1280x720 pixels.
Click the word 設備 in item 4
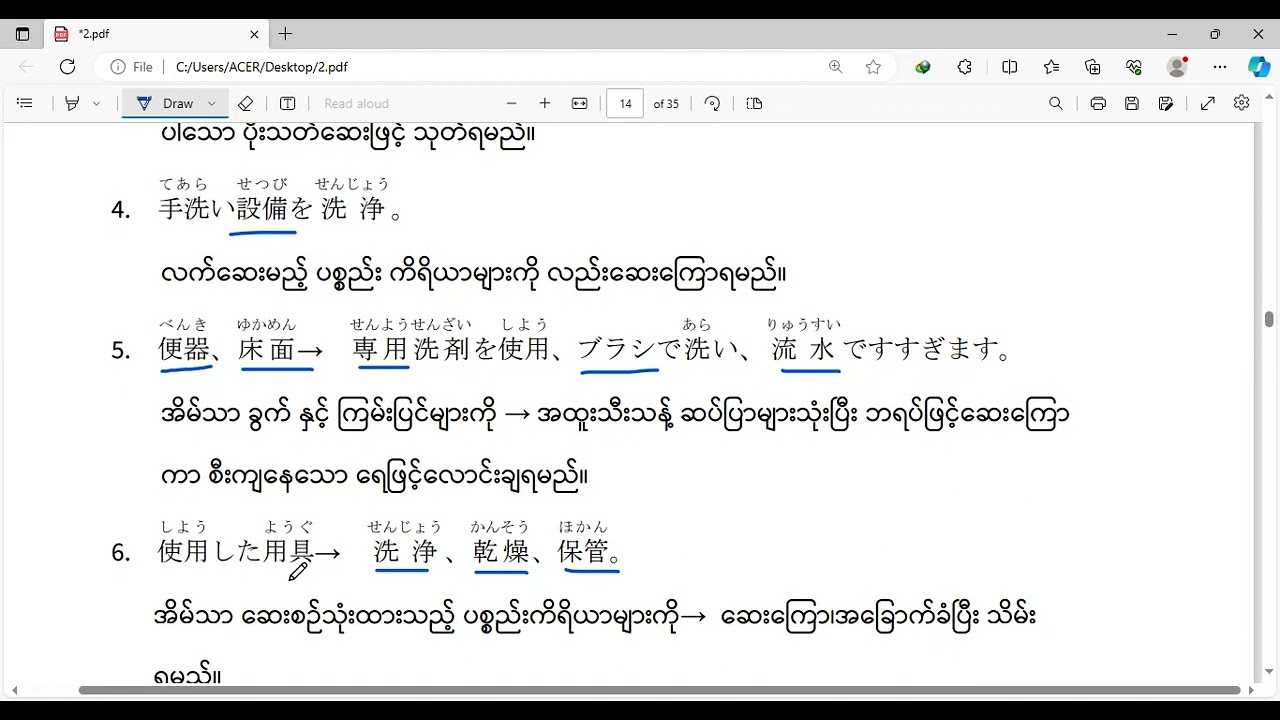click(262, 209)
